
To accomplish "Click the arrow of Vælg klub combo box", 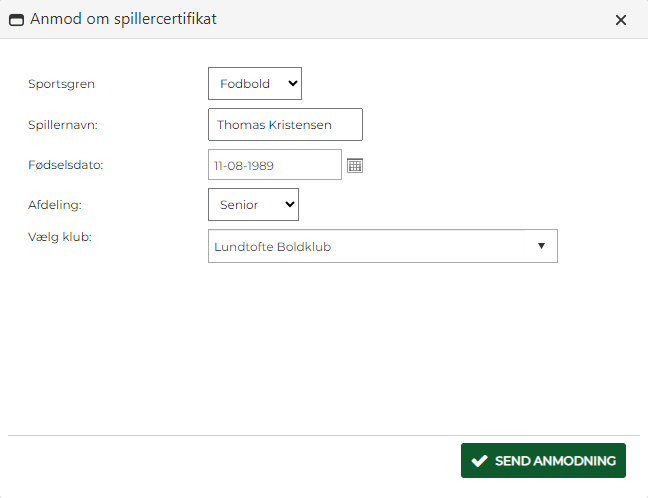I will 541,246.
